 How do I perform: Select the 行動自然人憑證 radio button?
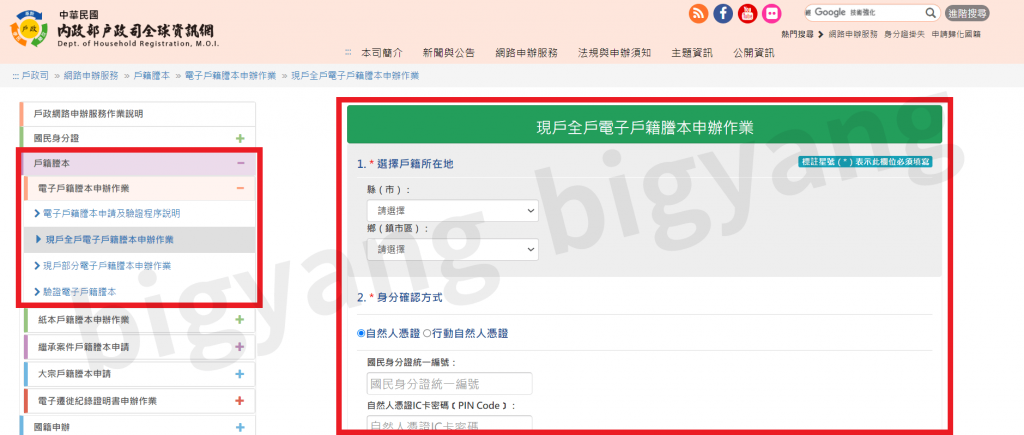(427, 333)
